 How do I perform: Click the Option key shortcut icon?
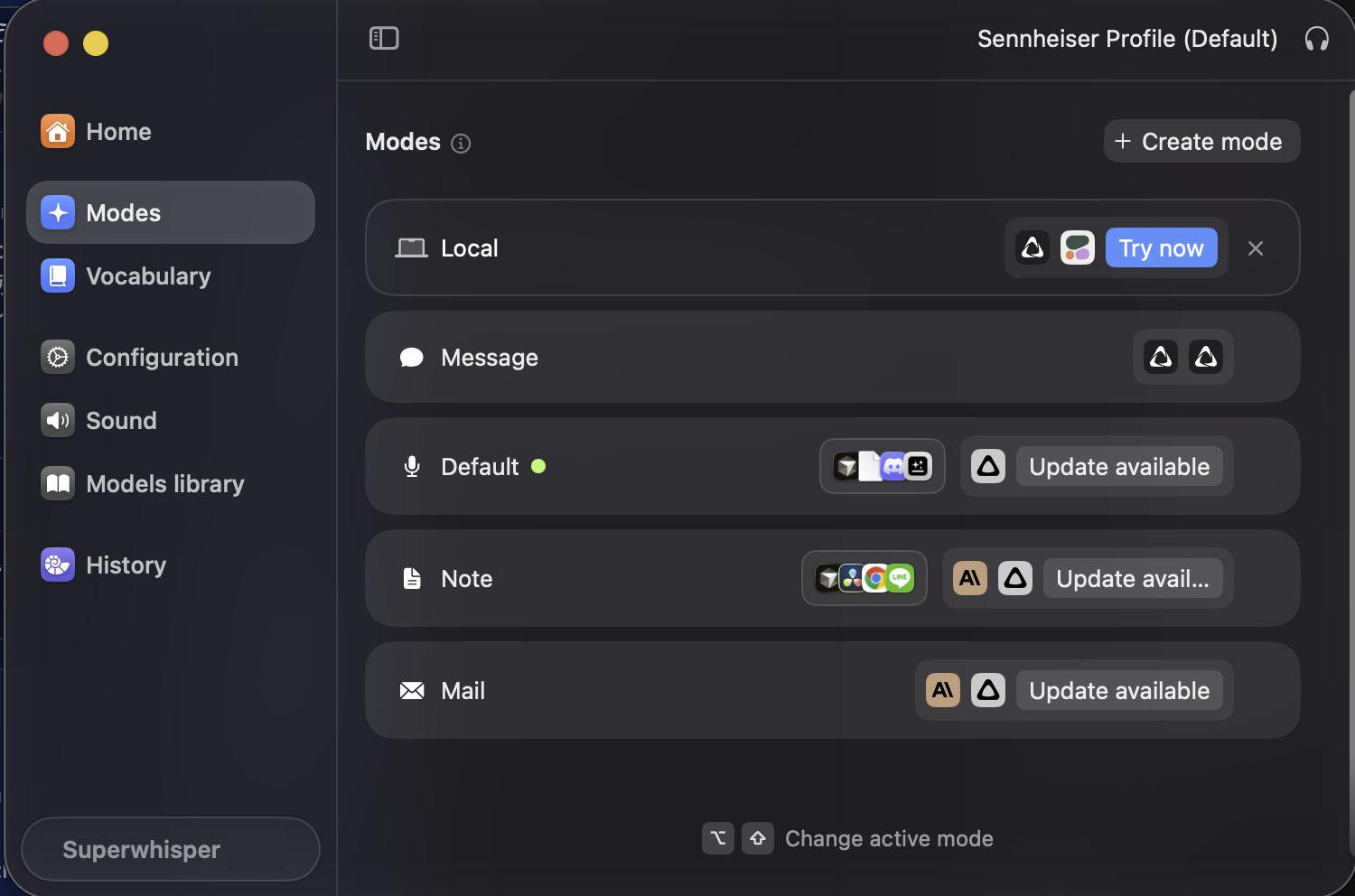pos(718,838)
